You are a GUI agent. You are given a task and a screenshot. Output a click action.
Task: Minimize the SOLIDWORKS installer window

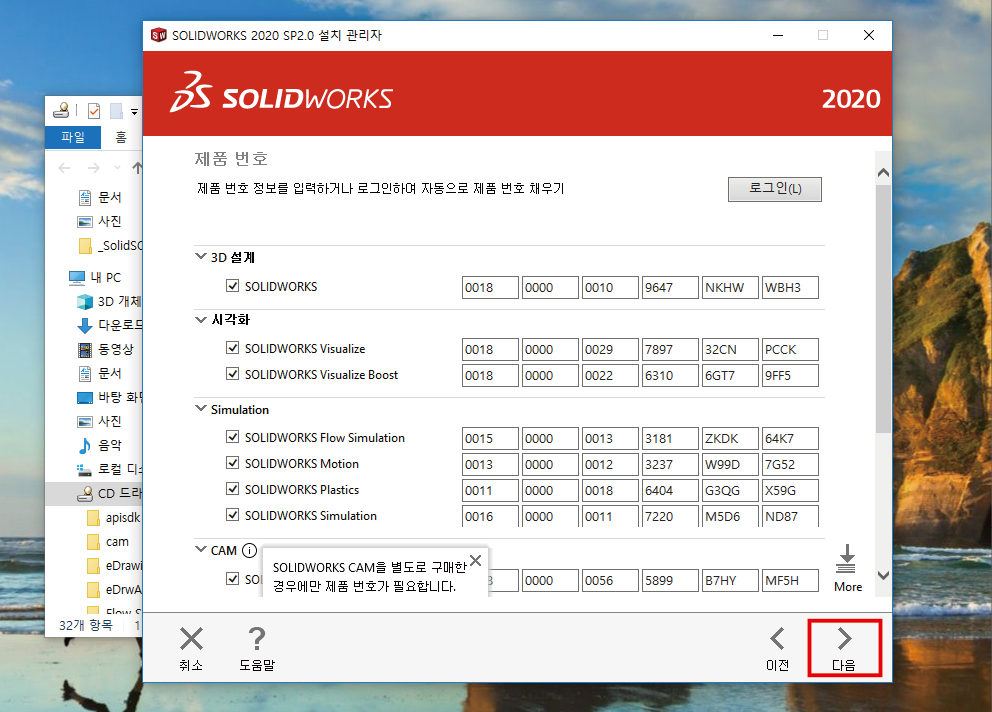[778, 35]
